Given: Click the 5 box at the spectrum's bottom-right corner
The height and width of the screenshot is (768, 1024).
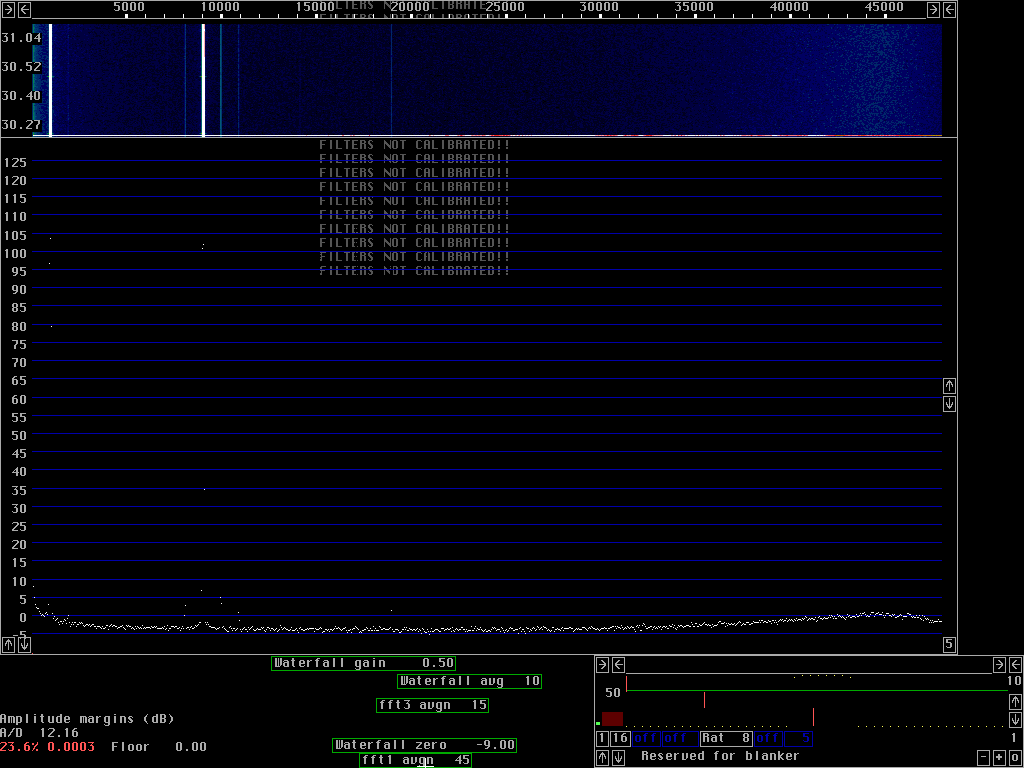Looking at the screenshot, I should (x=950, y=645).
